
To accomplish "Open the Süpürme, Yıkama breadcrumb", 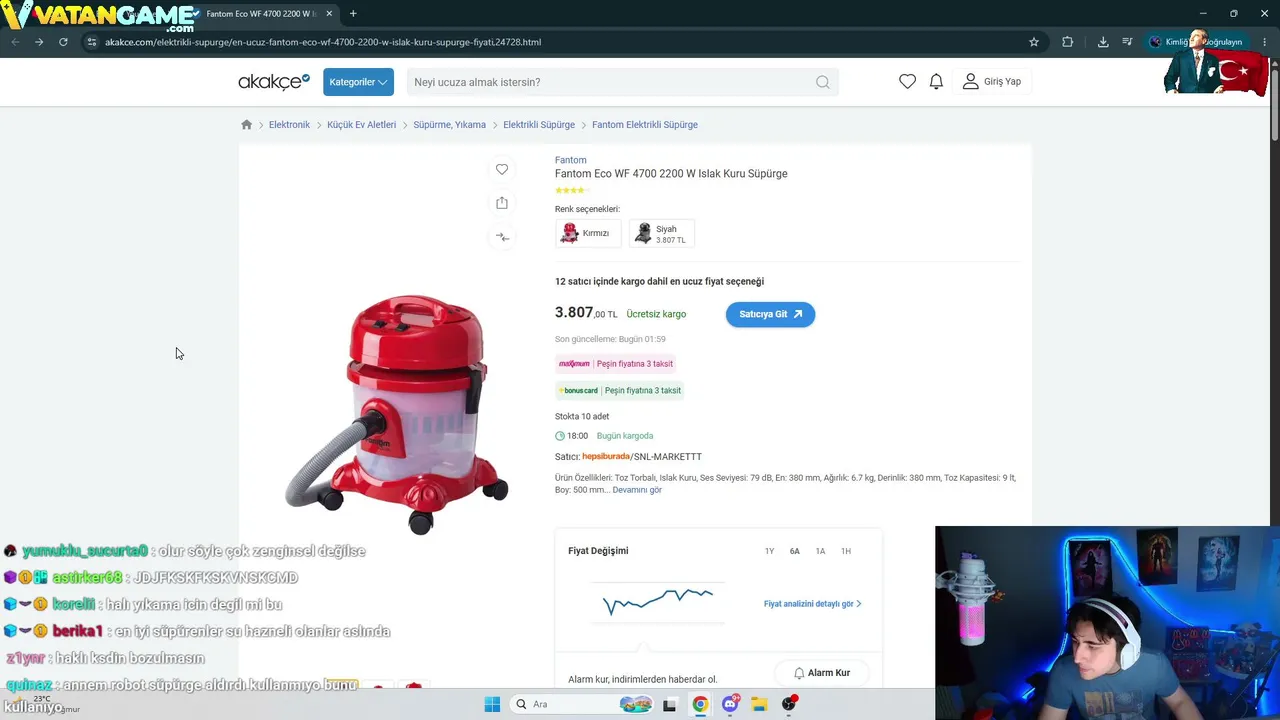I will (x=450, y=125).
